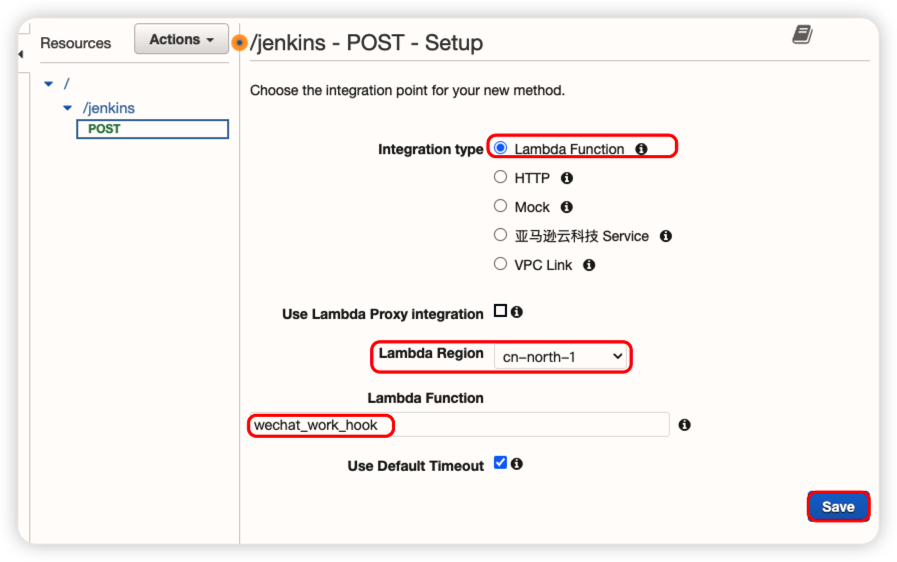Viewport: 897px width, 562px height.
Task: Click info icon for Lambda Proxy integration
Action: (x=517, y=312)
